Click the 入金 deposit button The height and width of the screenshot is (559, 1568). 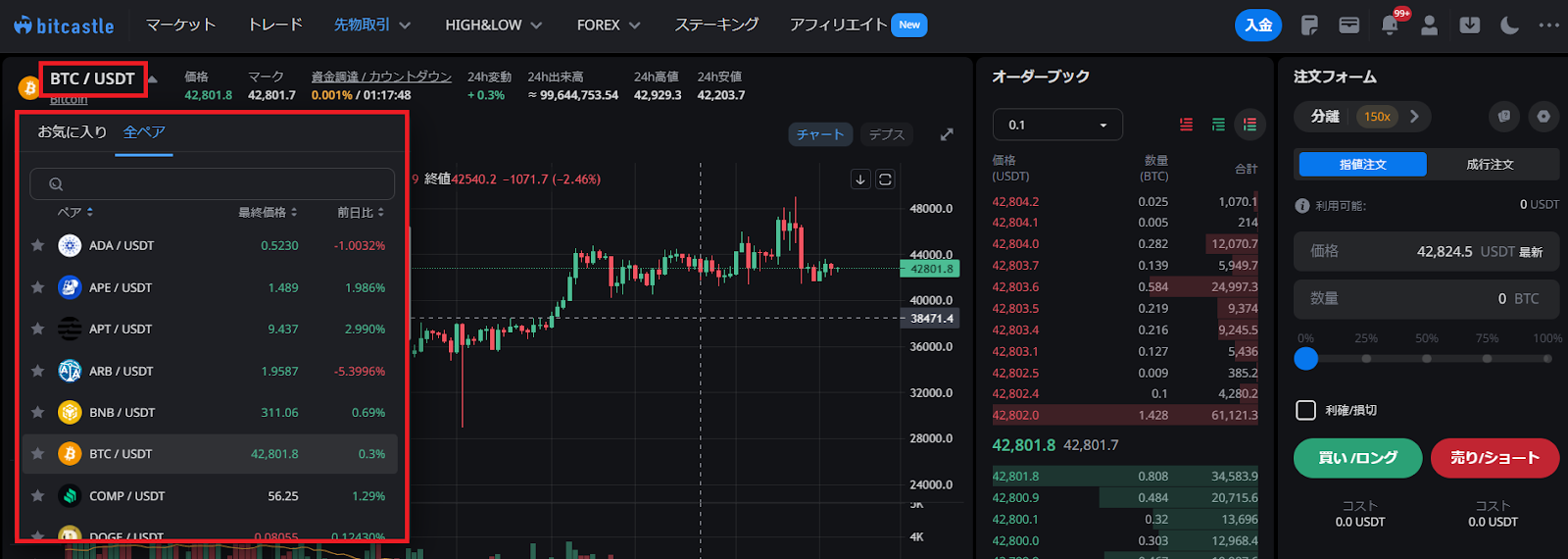pos(1258,25)
